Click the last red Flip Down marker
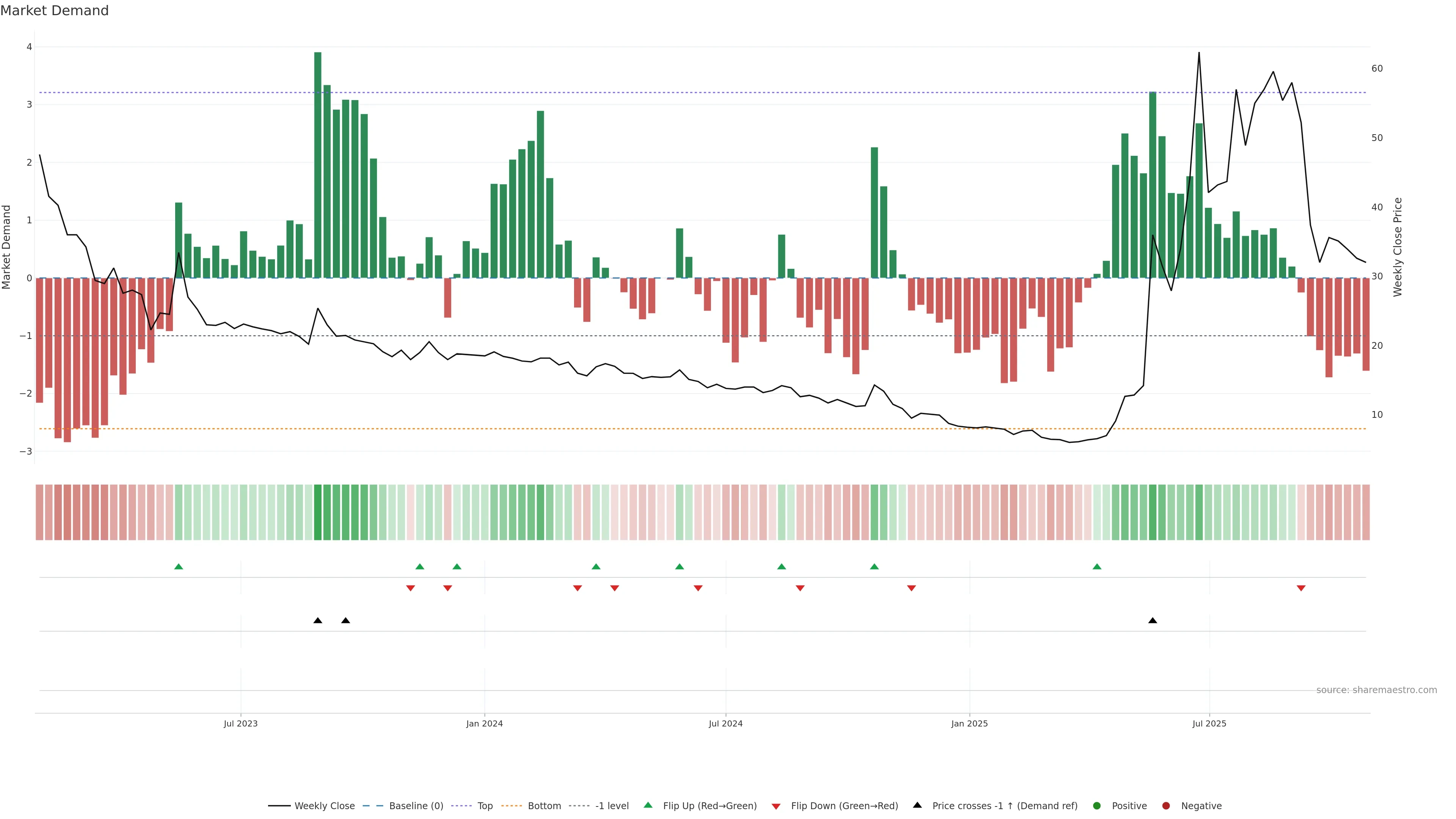The width and height of the screenshot is (1456, 819). (x=1301, y=588)
